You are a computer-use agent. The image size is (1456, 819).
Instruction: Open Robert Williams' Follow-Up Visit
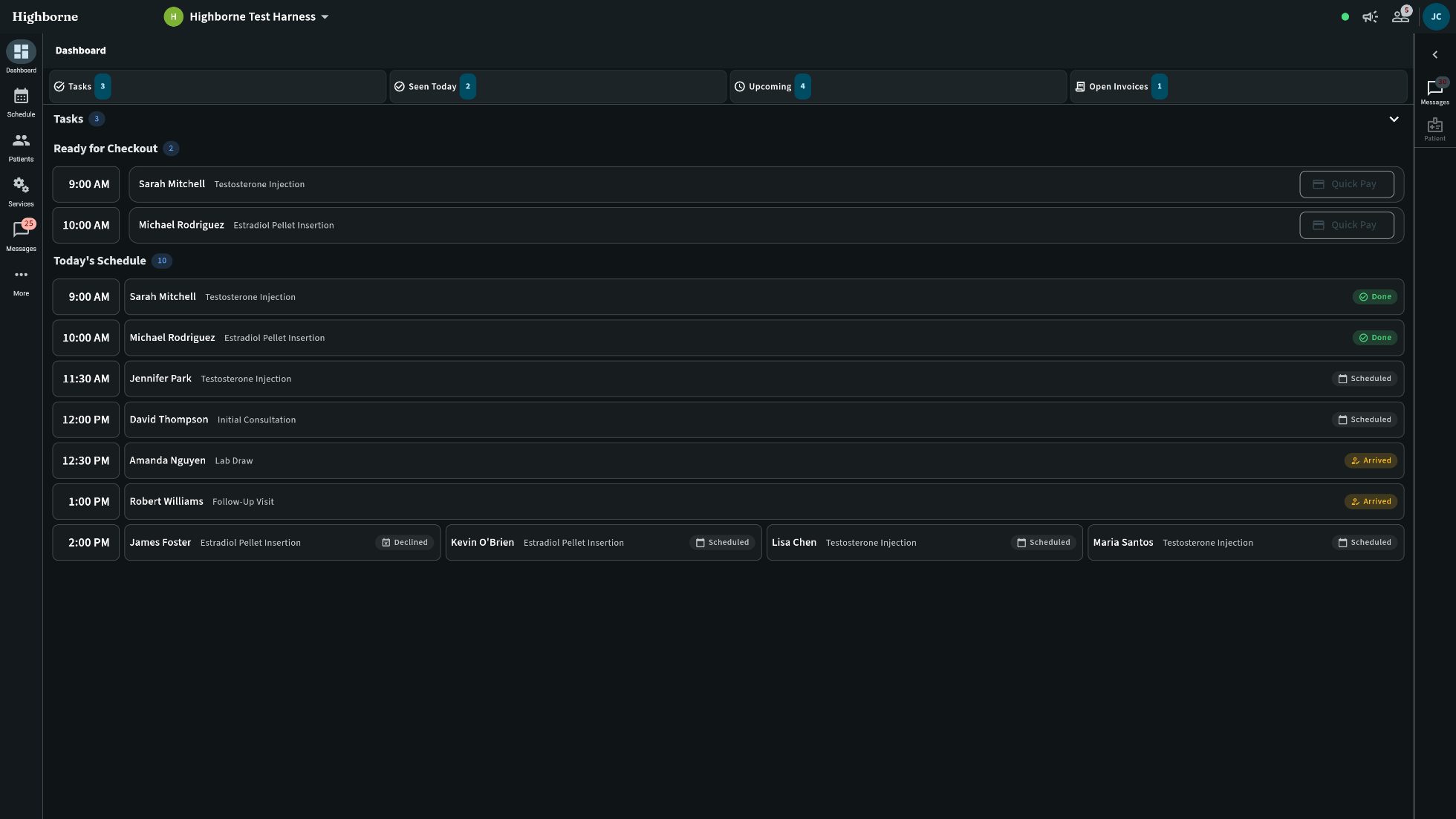pos(764,501)
